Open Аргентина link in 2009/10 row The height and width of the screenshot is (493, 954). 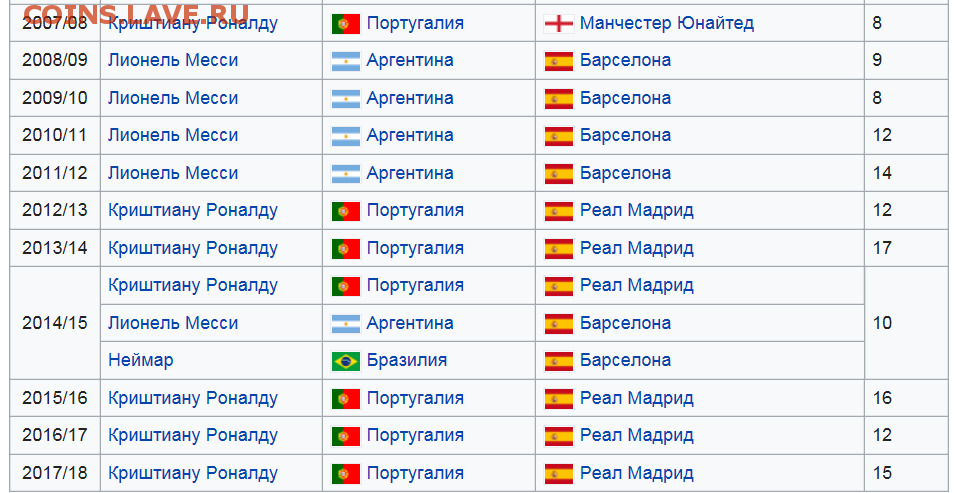coord(409,98)
